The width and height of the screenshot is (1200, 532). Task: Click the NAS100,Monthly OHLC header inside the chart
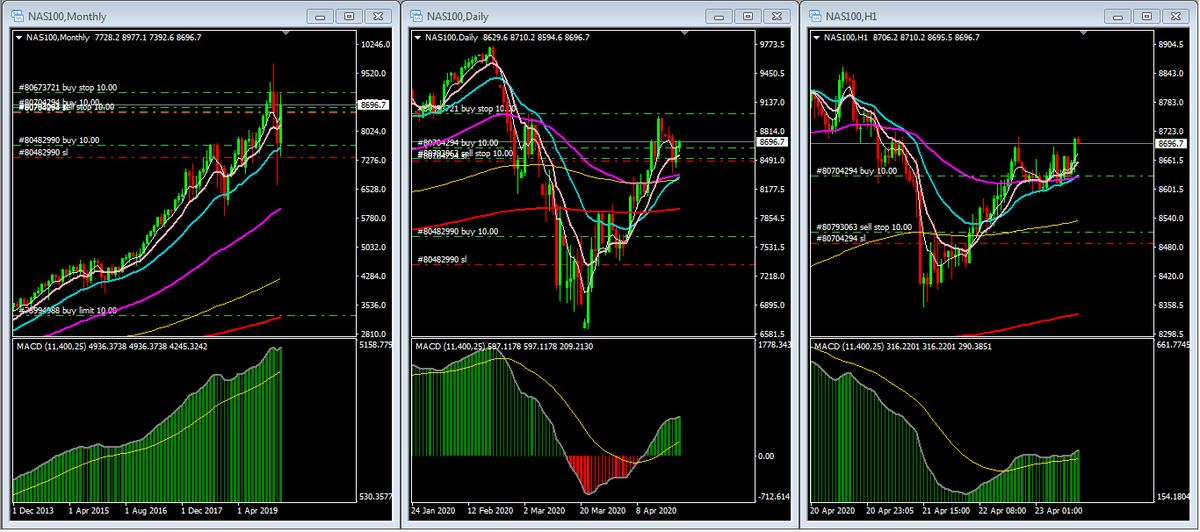[112, 37]
